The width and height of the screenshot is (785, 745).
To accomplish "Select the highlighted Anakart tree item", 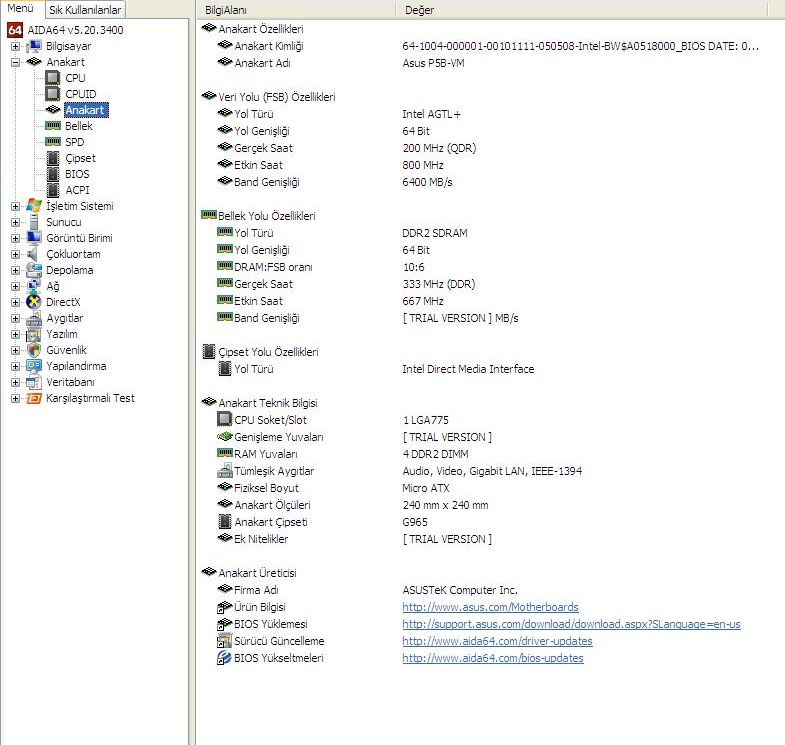I will [86, 110].
